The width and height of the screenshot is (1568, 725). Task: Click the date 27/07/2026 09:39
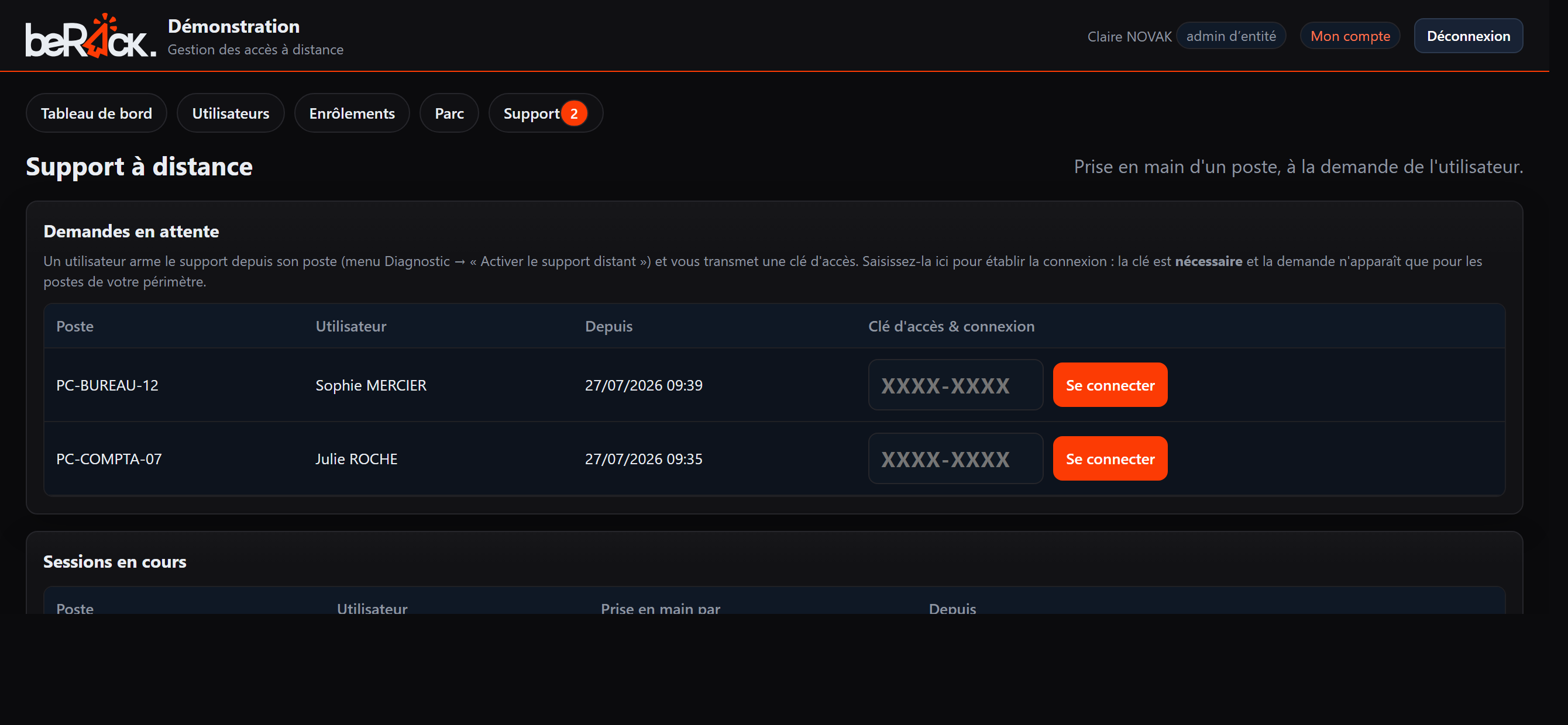coord(644,385)
